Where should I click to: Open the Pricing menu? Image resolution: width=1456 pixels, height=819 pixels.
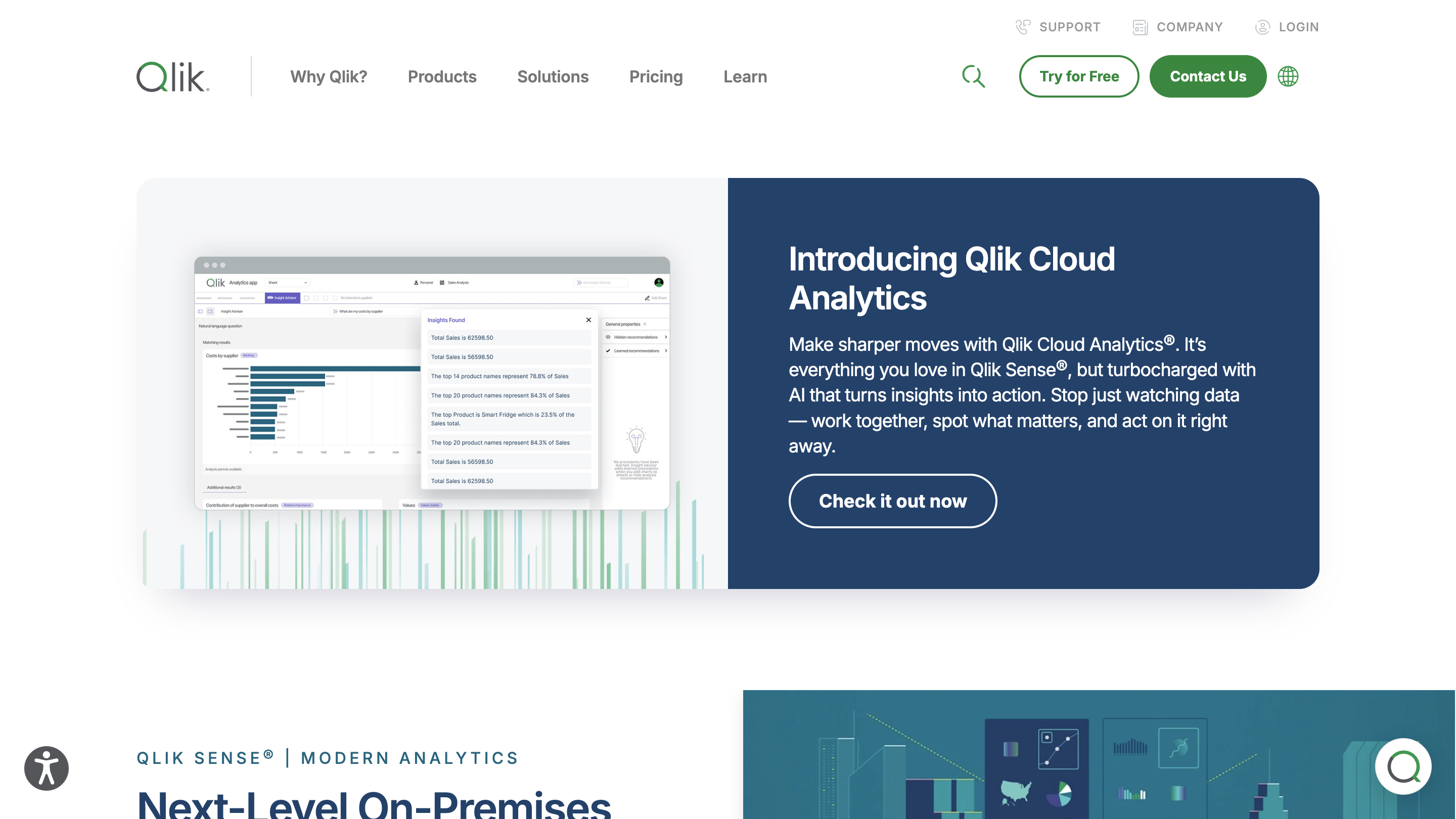coord(656,76)
